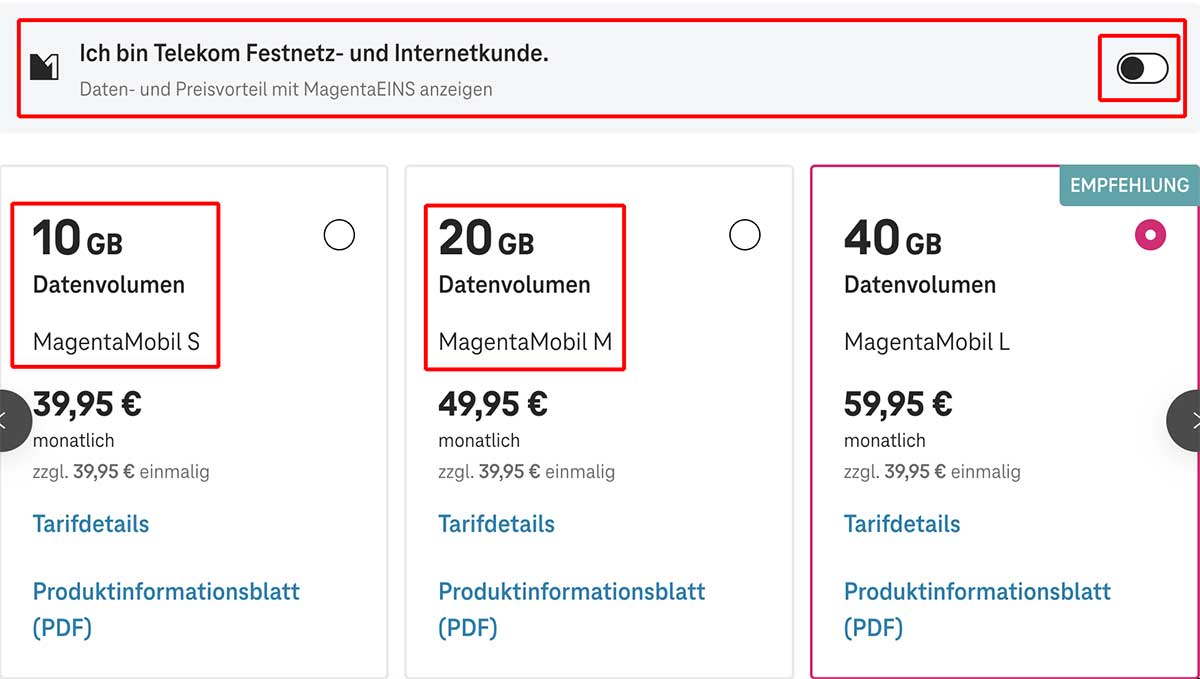This screenshot has height=679, width=1200.
Task: Click the EMPFEHLUNG badge
Action: click(1128, 186)
